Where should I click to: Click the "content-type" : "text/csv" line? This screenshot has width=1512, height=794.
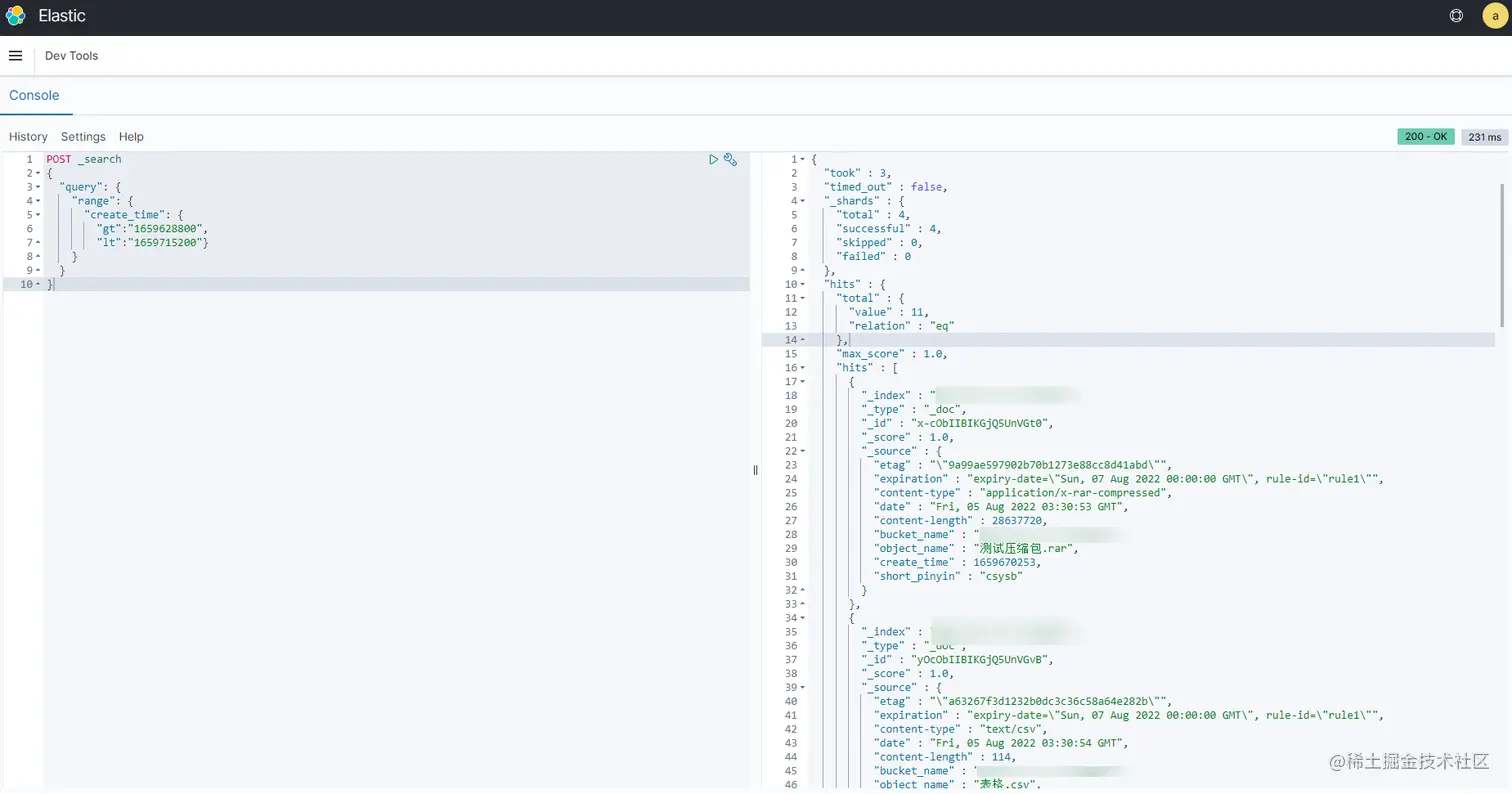tap(960, 730)
